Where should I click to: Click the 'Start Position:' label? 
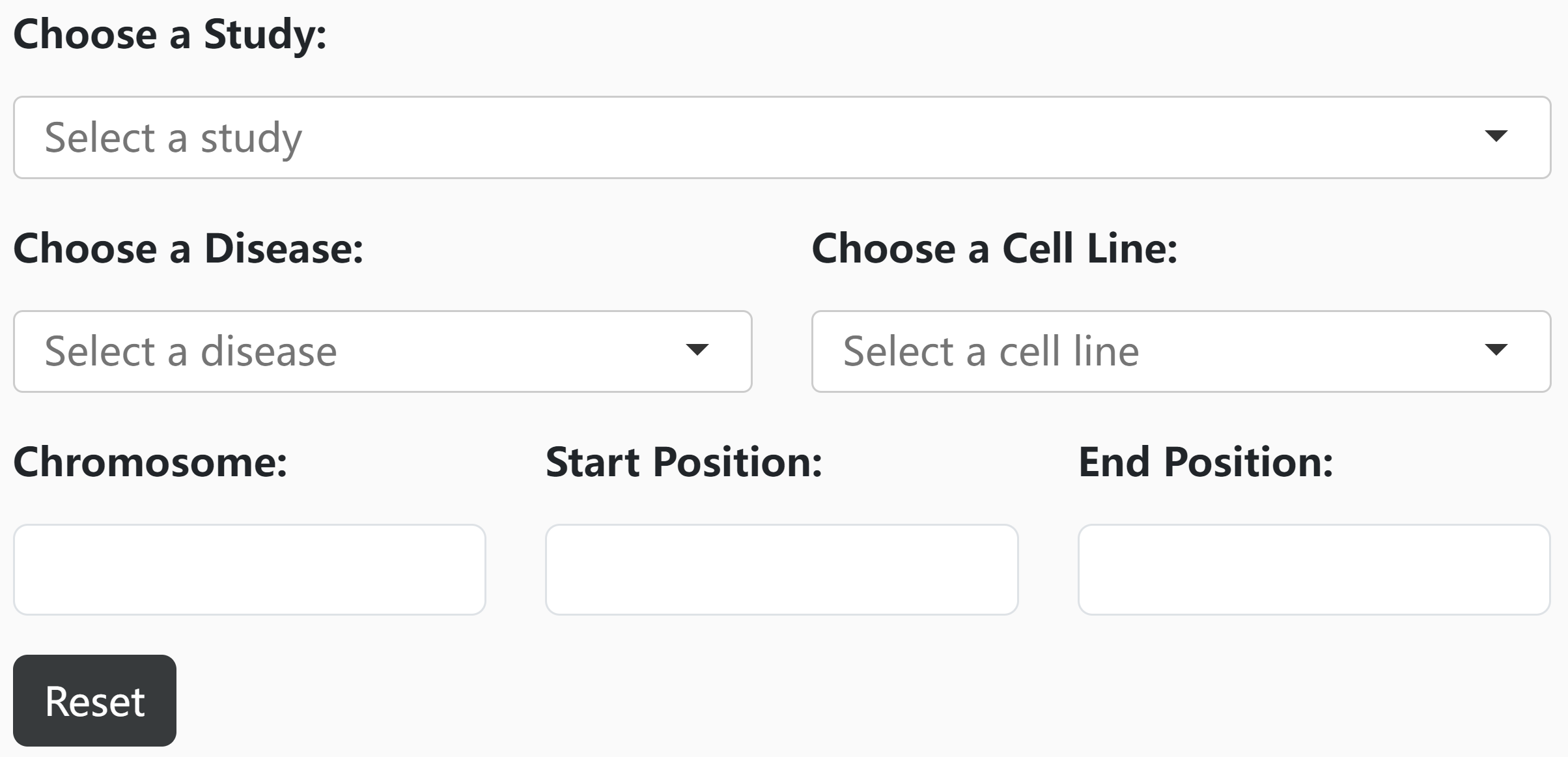click(684, 462)
